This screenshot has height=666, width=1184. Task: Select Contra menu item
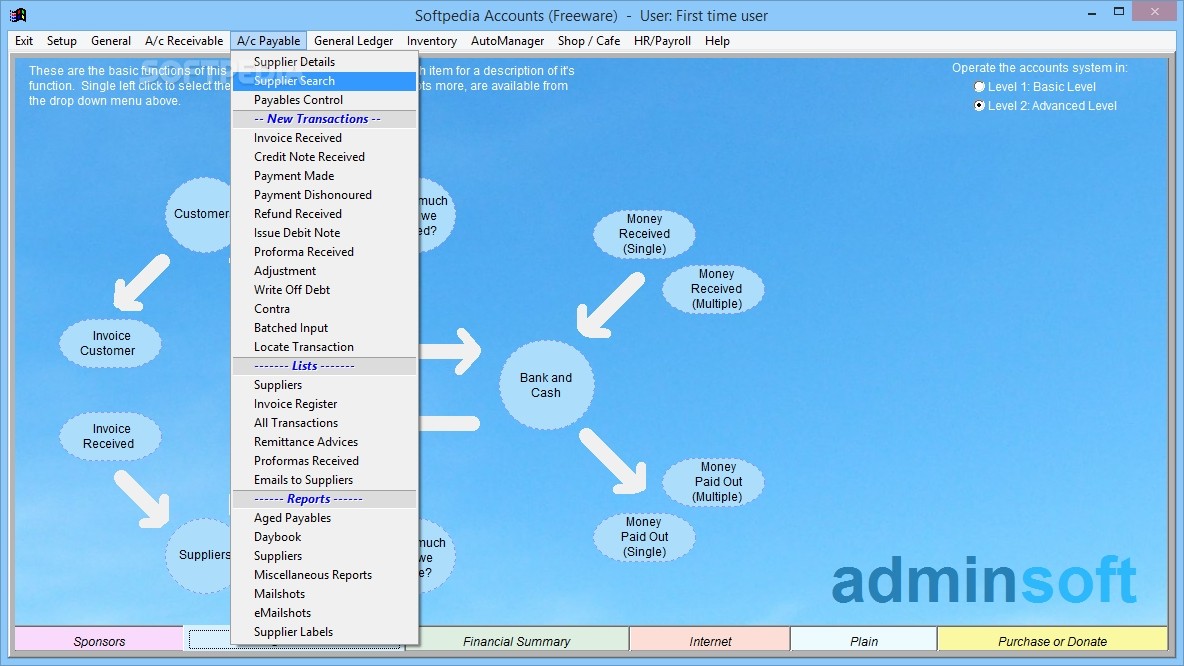coord(325,309)
